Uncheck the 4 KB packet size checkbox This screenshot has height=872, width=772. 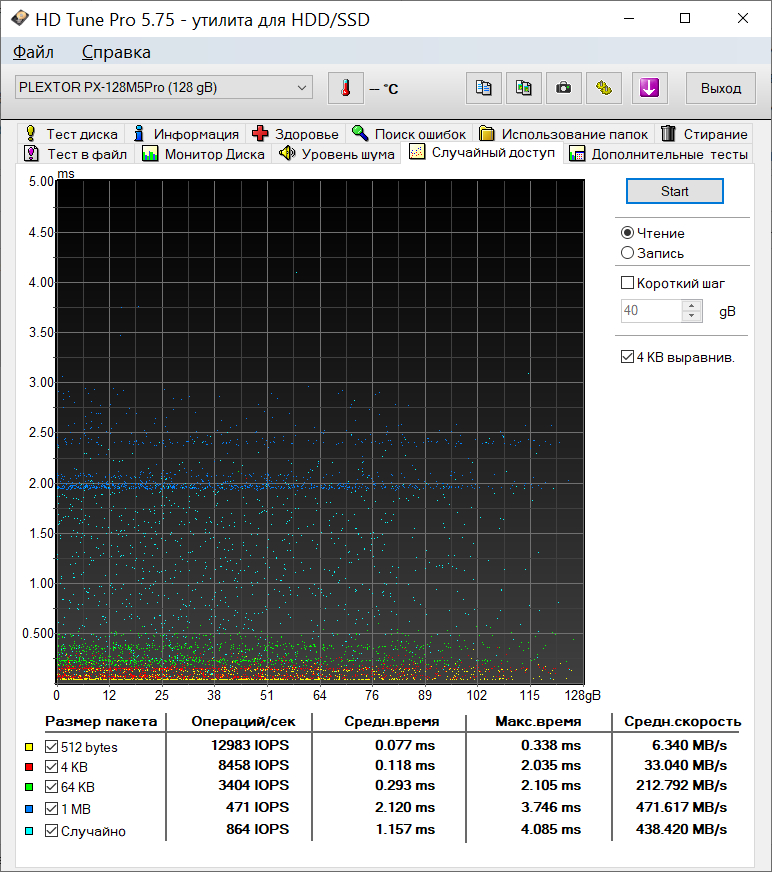pos(52,767)
